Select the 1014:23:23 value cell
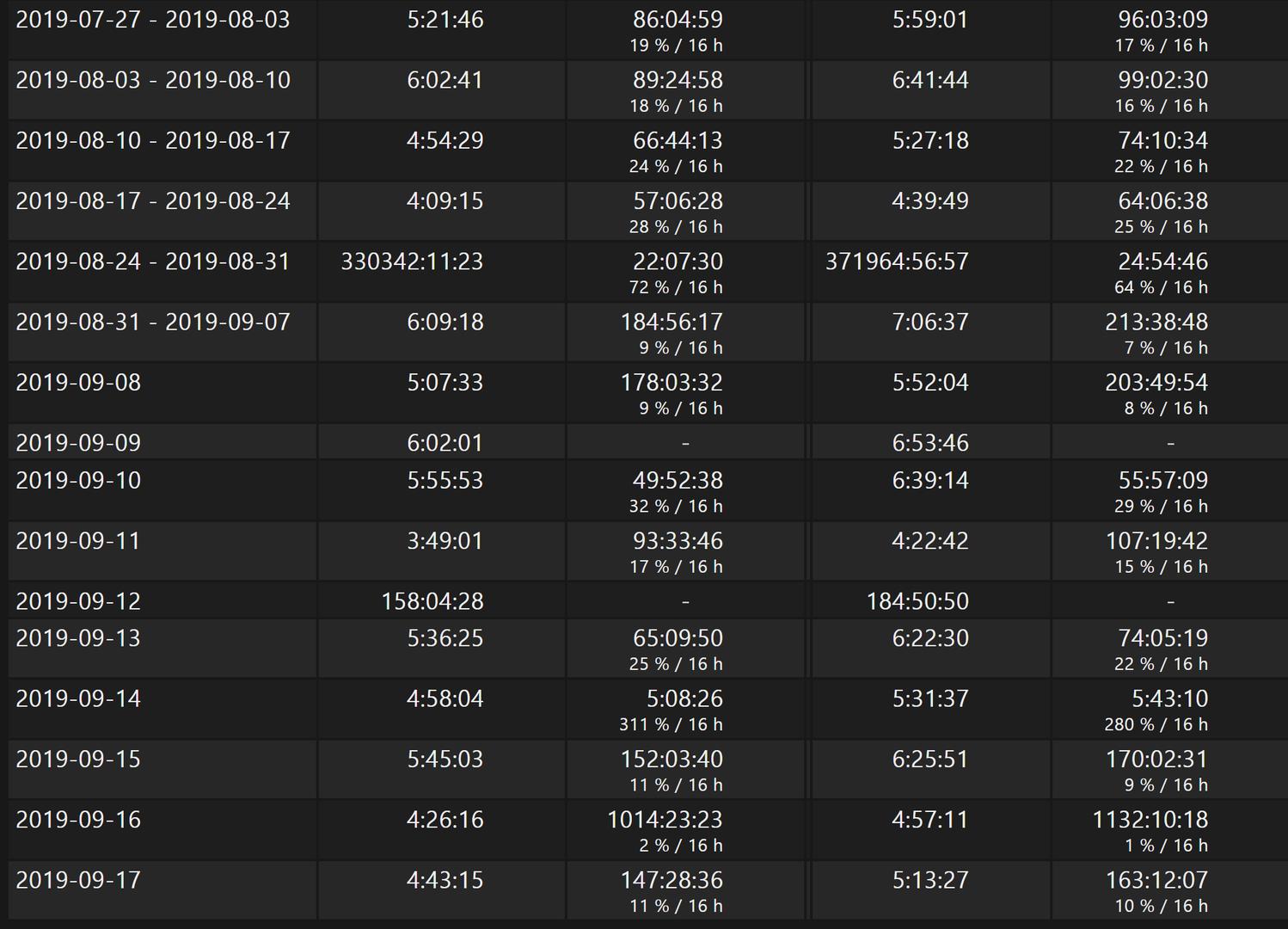Screen dimensions: 1288x929 pos(685,830)
